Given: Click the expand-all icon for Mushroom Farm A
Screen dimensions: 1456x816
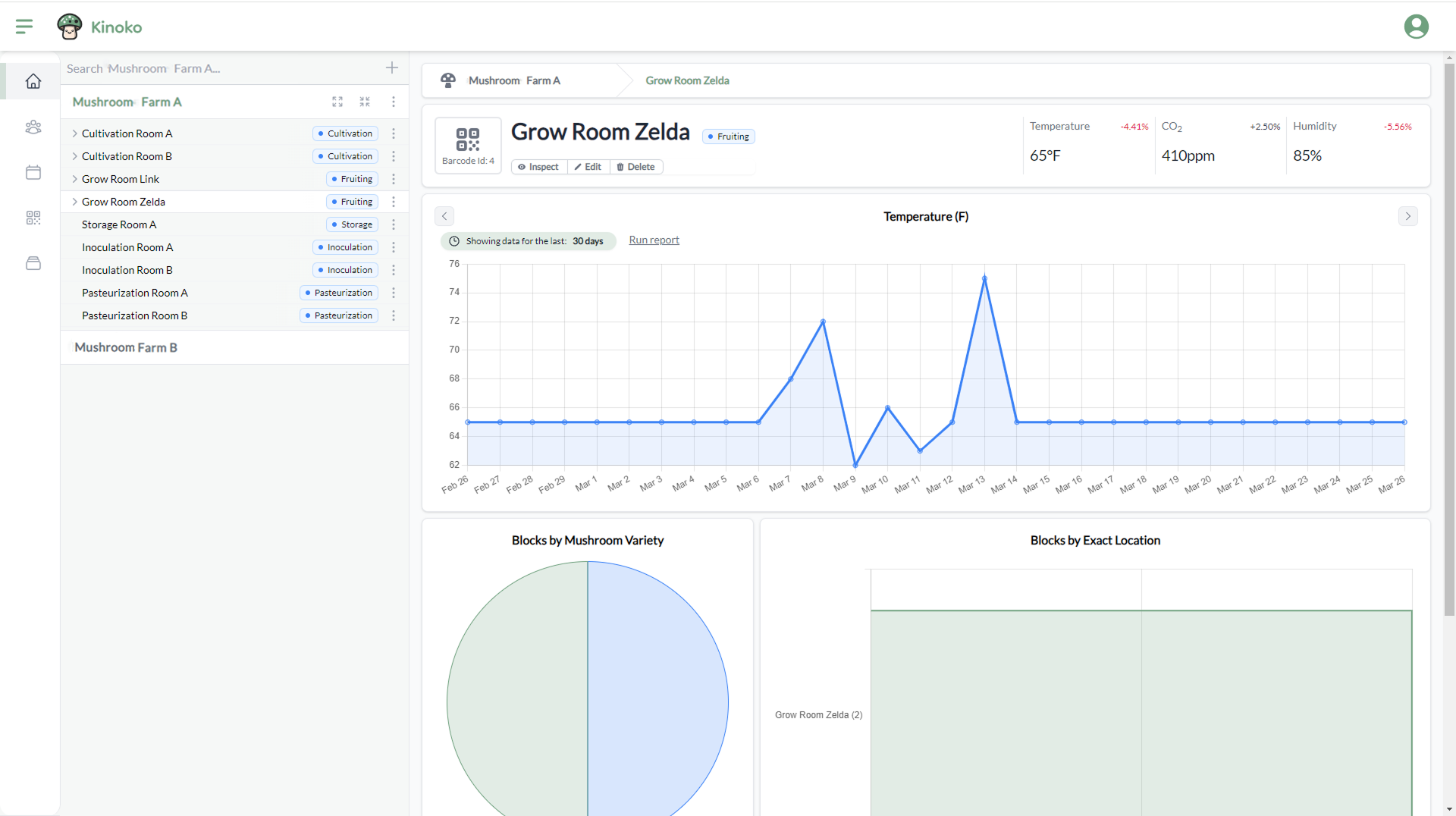Looking at the screenshot, I should click(337, 102).
